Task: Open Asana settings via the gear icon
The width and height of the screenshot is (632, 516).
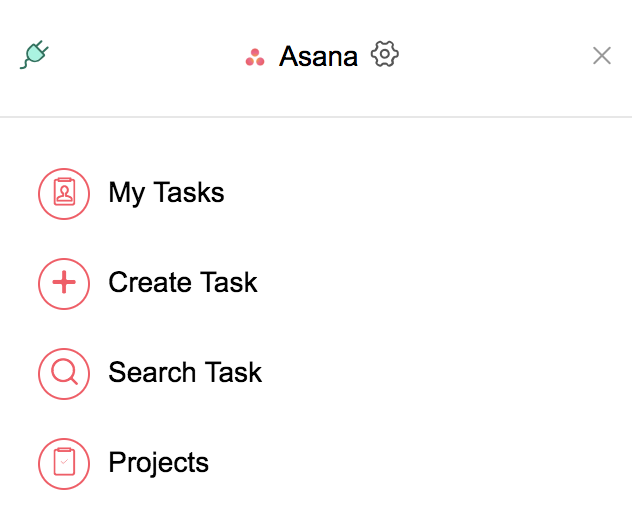Action: tap(385, 54)
